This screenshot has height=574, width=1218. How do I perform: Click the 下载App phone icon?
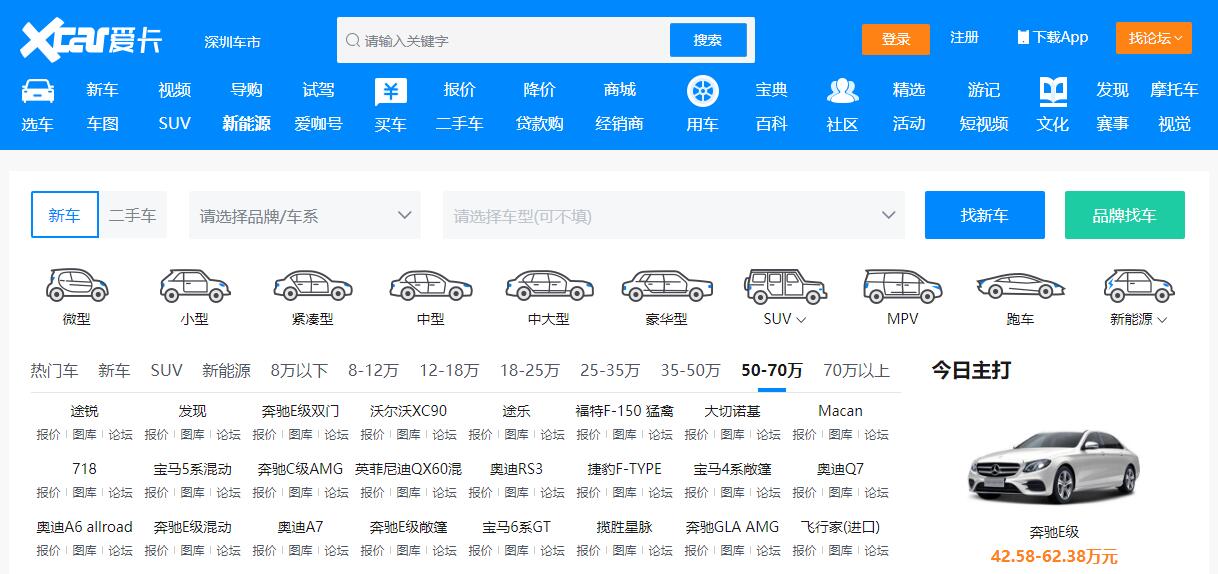[1023, 37]
